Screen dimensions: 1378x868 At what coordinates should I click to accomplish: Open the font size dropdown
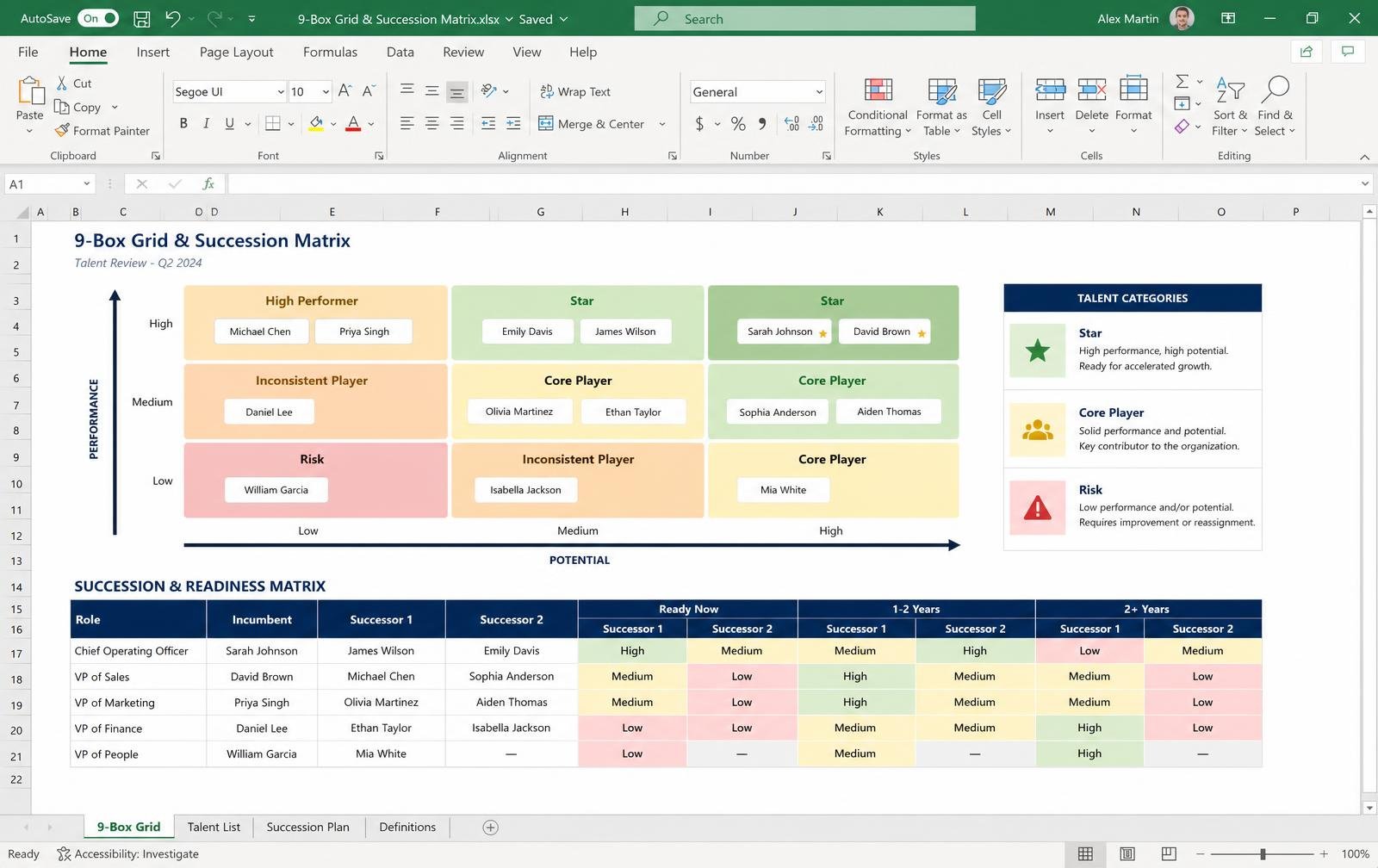pyautogui.click(x=326, y=91)
